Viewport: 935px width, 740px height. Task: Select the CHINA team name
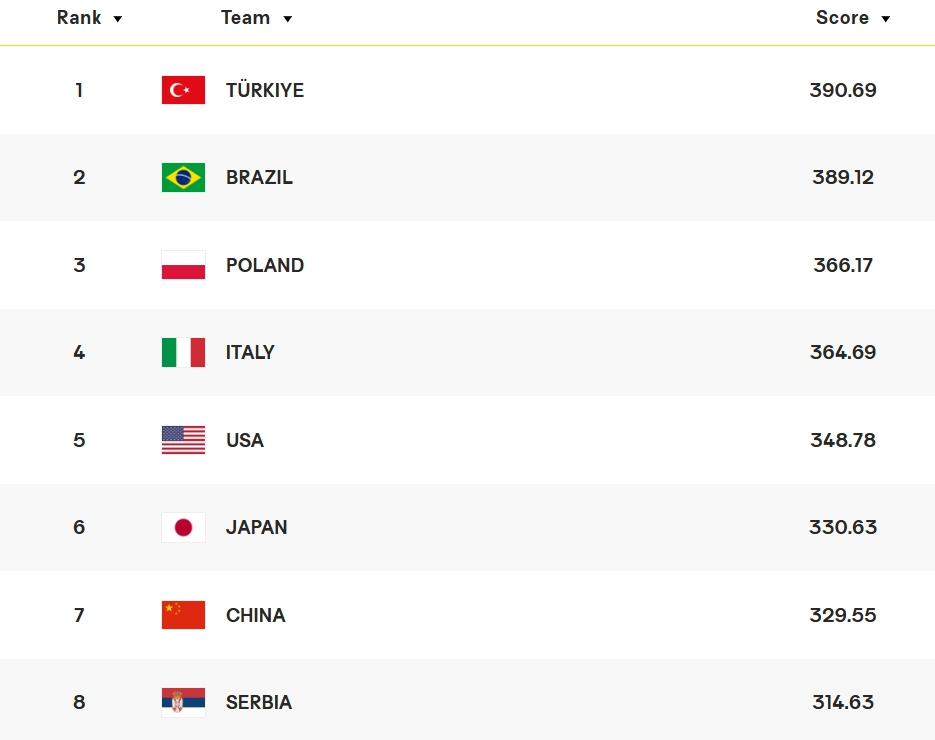(x=256, y=615)
